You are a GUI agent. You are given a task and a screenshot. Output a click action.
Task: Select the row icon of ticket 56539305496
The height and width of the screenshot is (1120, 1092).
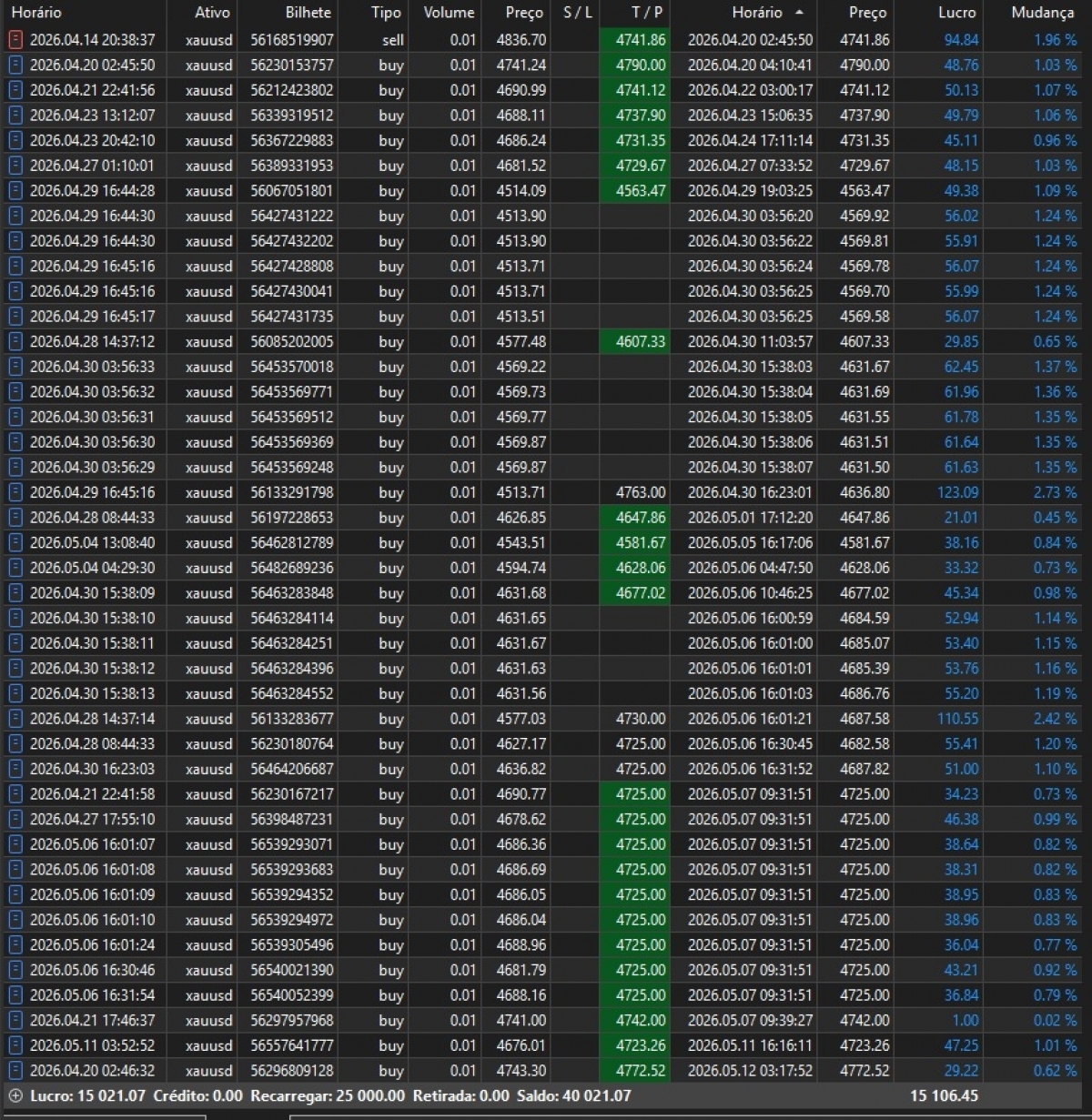tap(15, 945)
